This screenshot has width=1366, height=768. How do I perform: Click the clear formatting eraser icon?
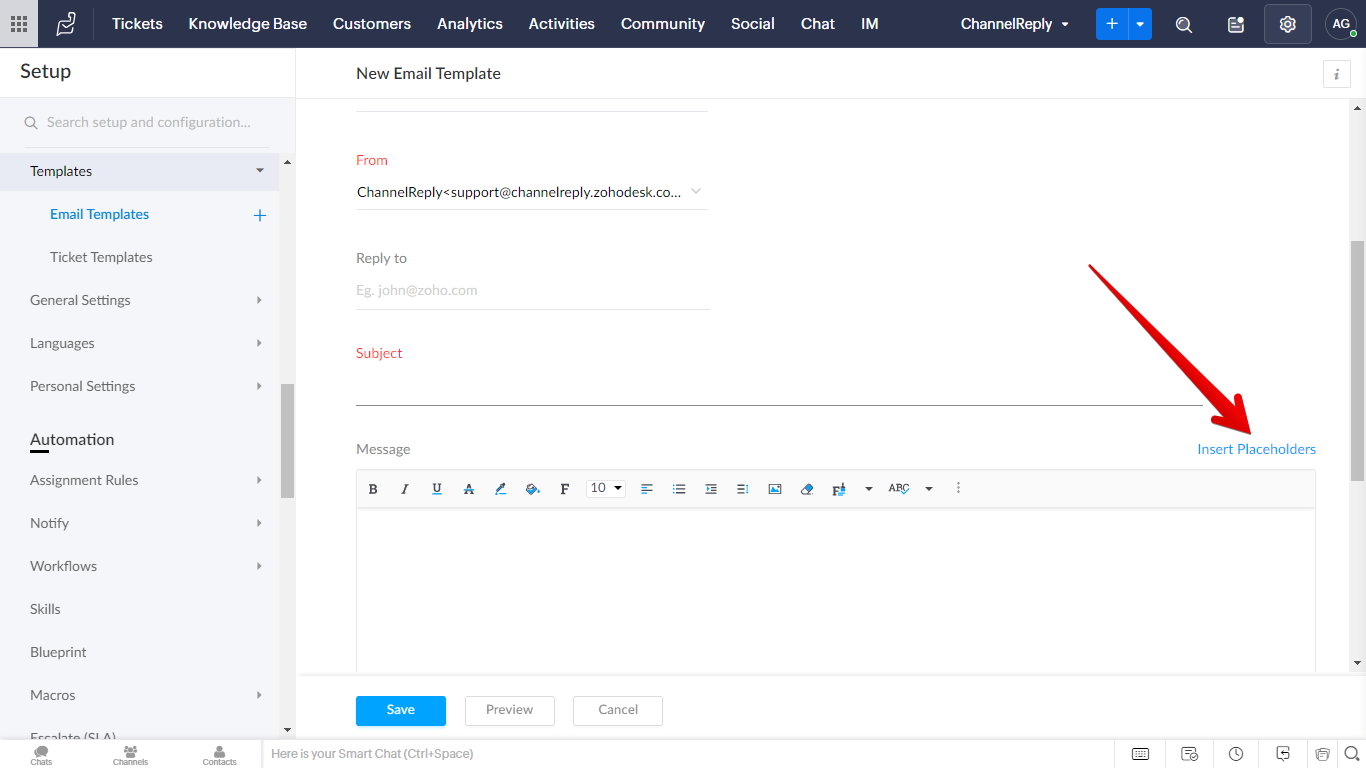click(807, 489)
